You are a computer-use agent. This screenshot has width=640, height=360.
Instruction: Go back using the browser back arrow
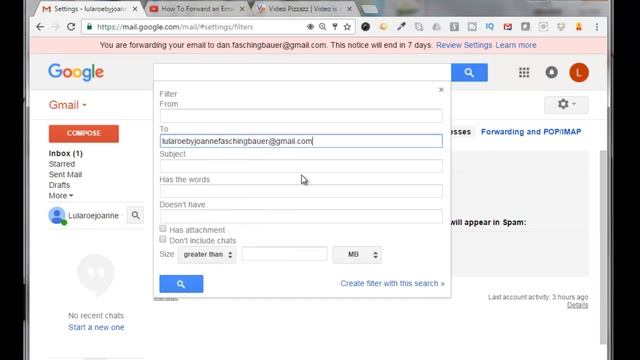pyautogui.click(x=40, y=27)
